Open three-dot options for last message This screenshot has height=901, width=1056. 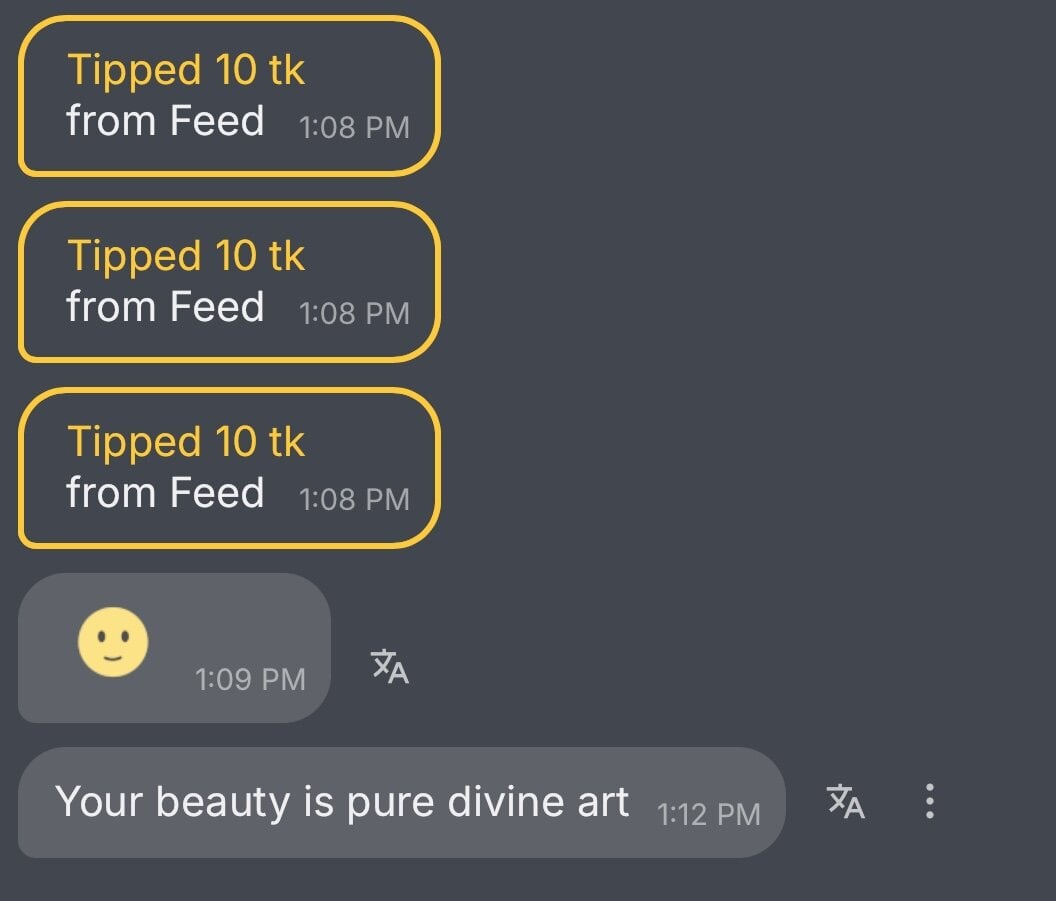click(x=930, y=801)
